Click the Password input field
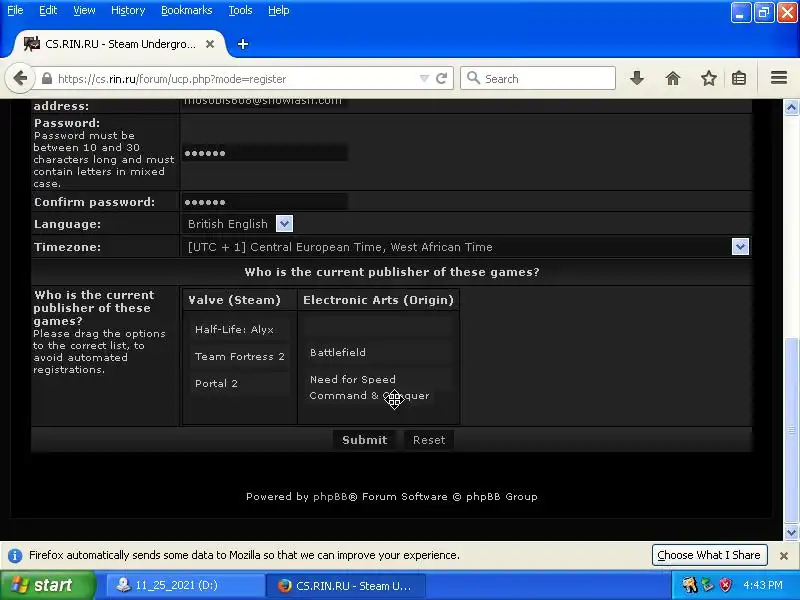Image resolution: width=800 pixels, height=600 pixels. tap(265, 153)
